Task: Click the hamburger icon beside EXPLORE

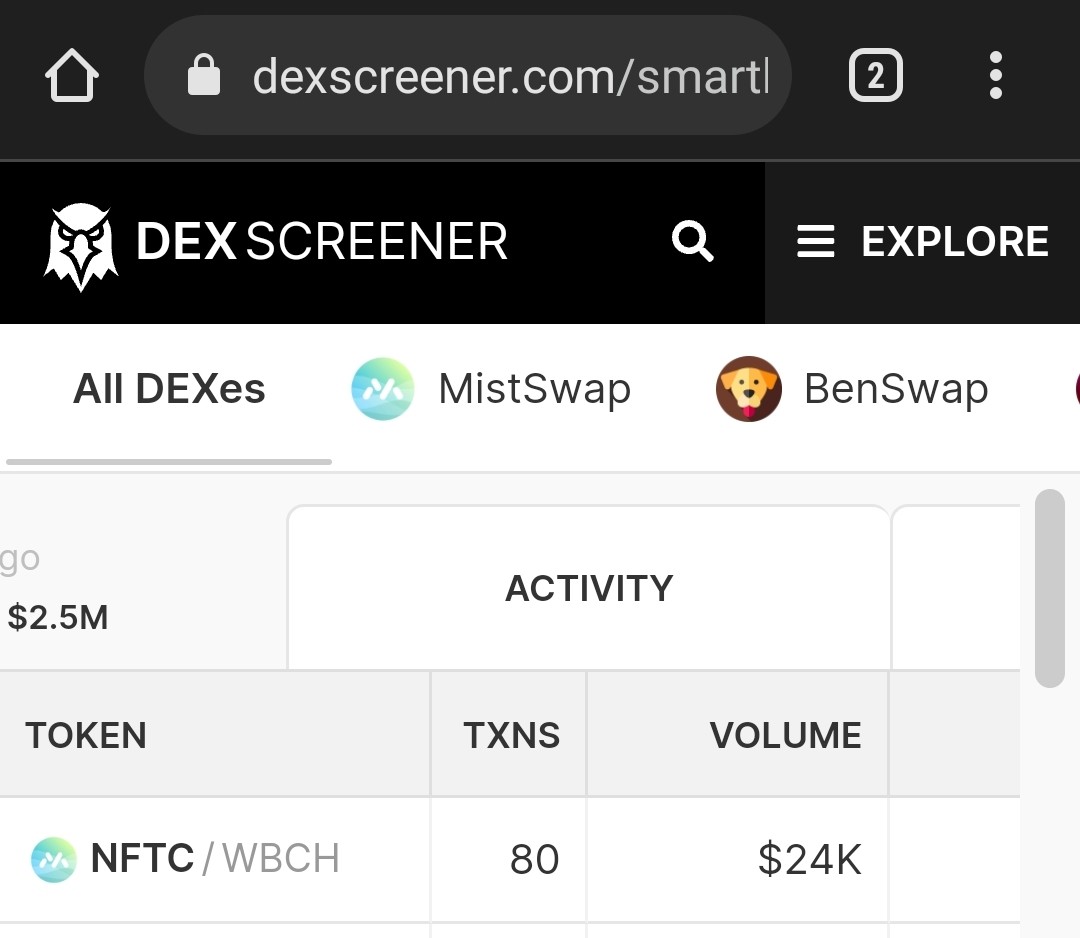Action: (x=816, y=241)
